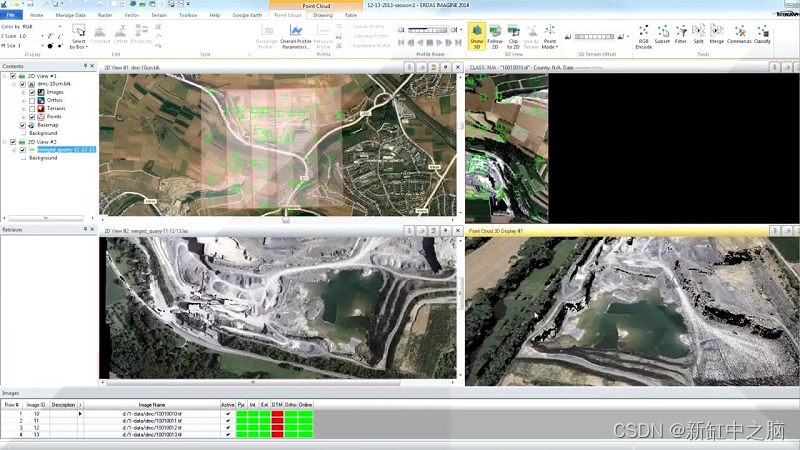This screenshot has width=800, height=450.
Task: Click the Select by Box tool
Action: (79, 36)
